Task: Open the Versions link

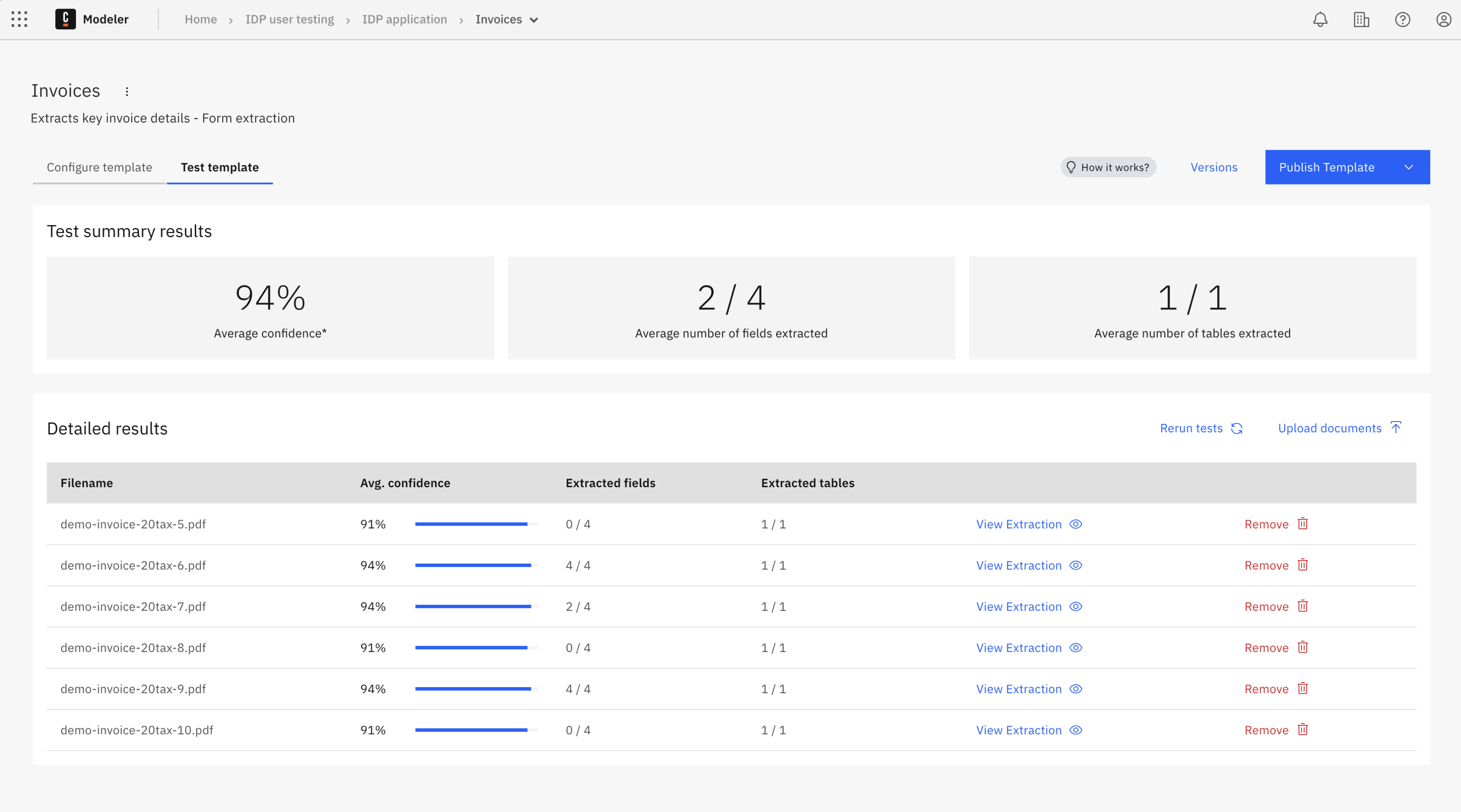Action: pyautogui.click(x=1214, y=167)
